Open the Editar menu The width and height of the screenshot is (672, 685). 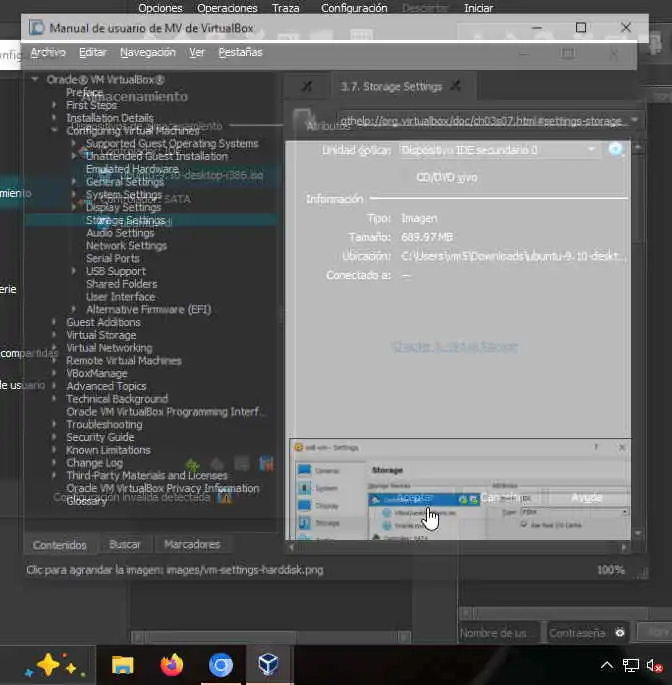(92, 52)
